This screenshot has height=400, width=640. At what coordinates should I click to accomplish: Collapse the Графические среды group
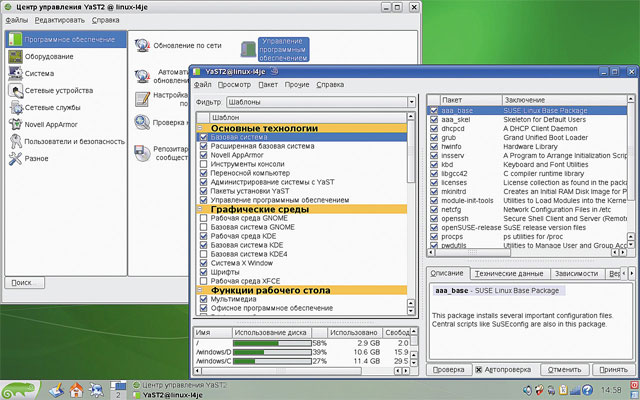pyautogui.click(x=200, y=209)
